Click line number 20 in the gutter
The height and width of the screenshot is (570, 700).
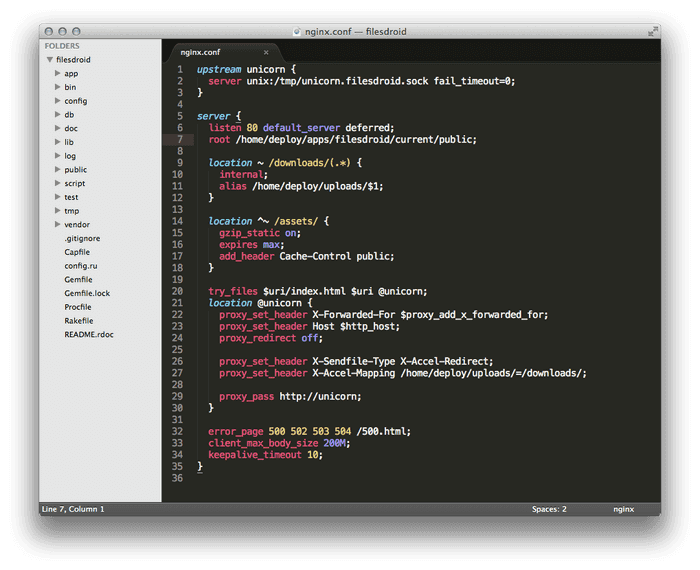click(177, 291)
